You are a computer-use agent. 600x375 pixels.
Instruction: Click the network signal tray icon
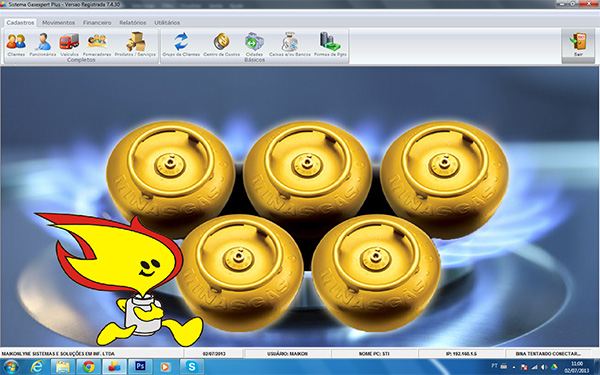click(x=534, y=367)
